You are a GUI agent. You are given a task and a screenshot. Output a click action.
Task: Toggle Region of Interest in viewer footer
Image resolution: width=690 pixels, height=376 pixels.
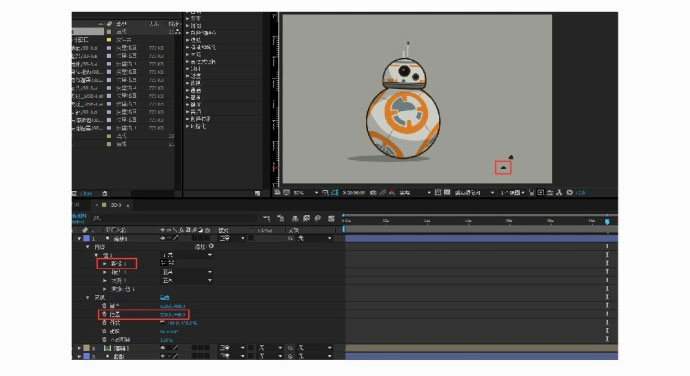click(x=438, y=192)
